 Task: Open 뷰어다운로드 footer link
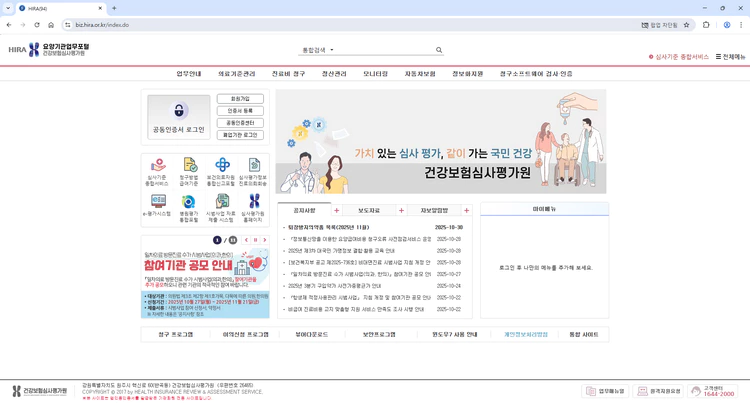311,335
